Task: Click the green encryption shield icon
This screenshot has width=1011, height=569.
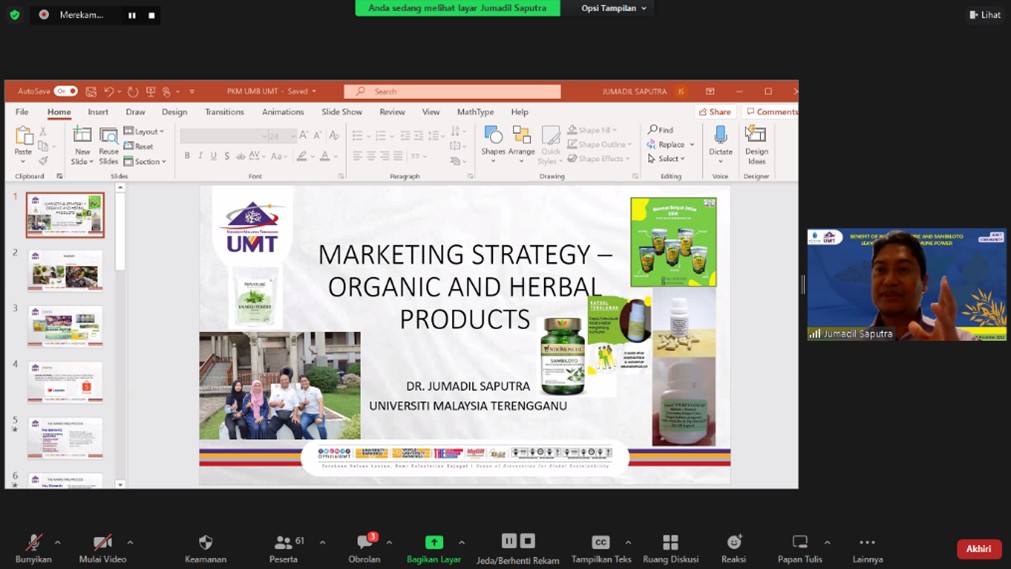Action: [15, 14]
